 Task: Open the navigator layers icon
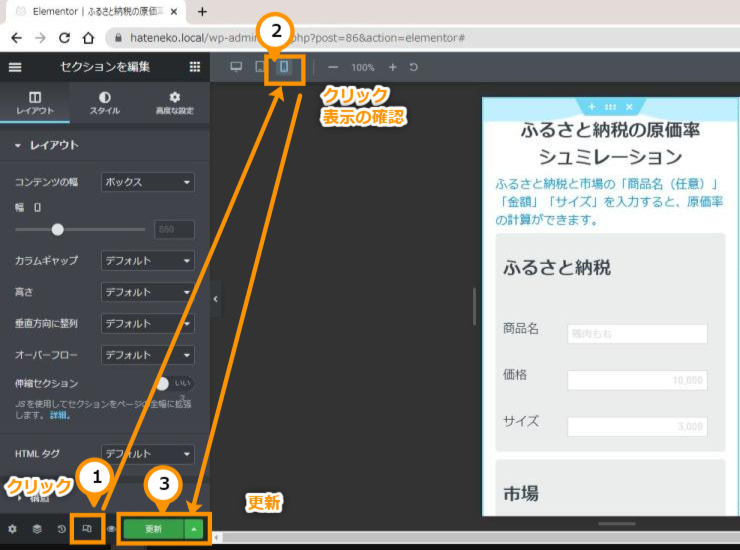(37, 529)
